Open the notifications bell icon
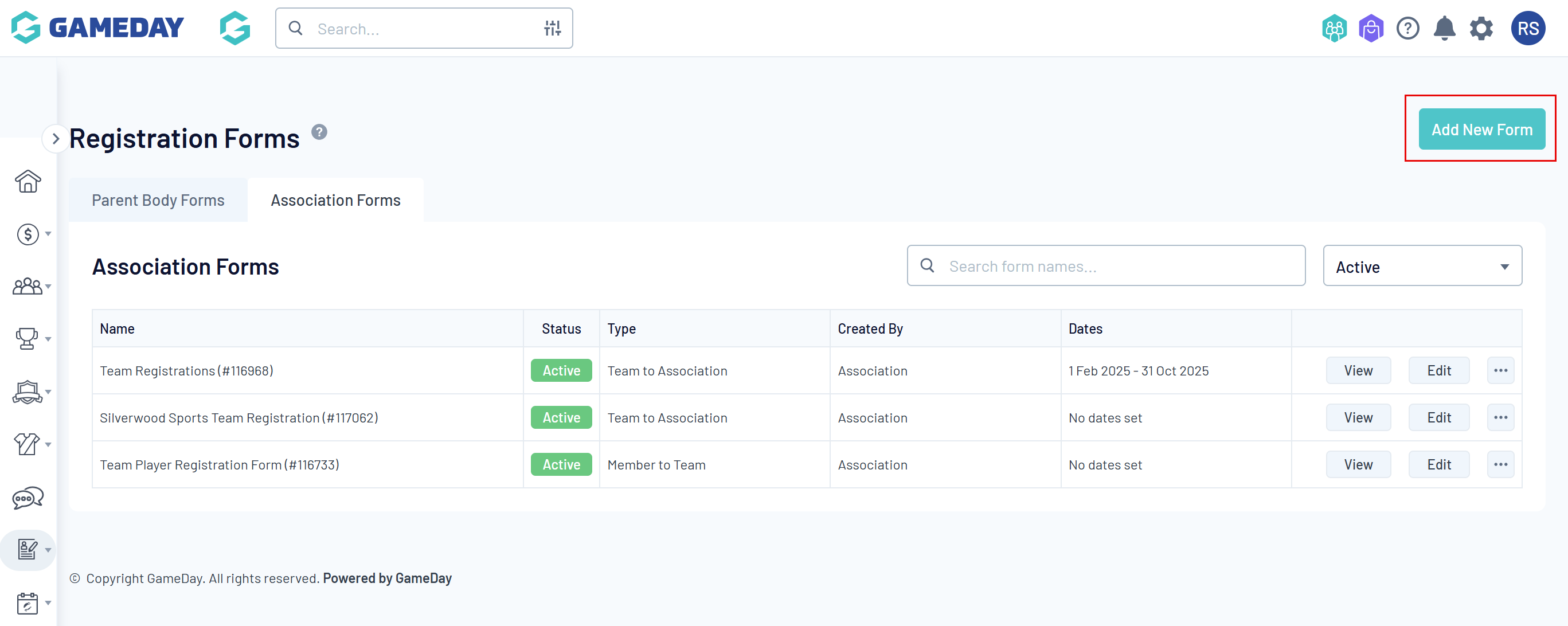The height and width of the screenshot is (626, 1568). [1444, 29]
